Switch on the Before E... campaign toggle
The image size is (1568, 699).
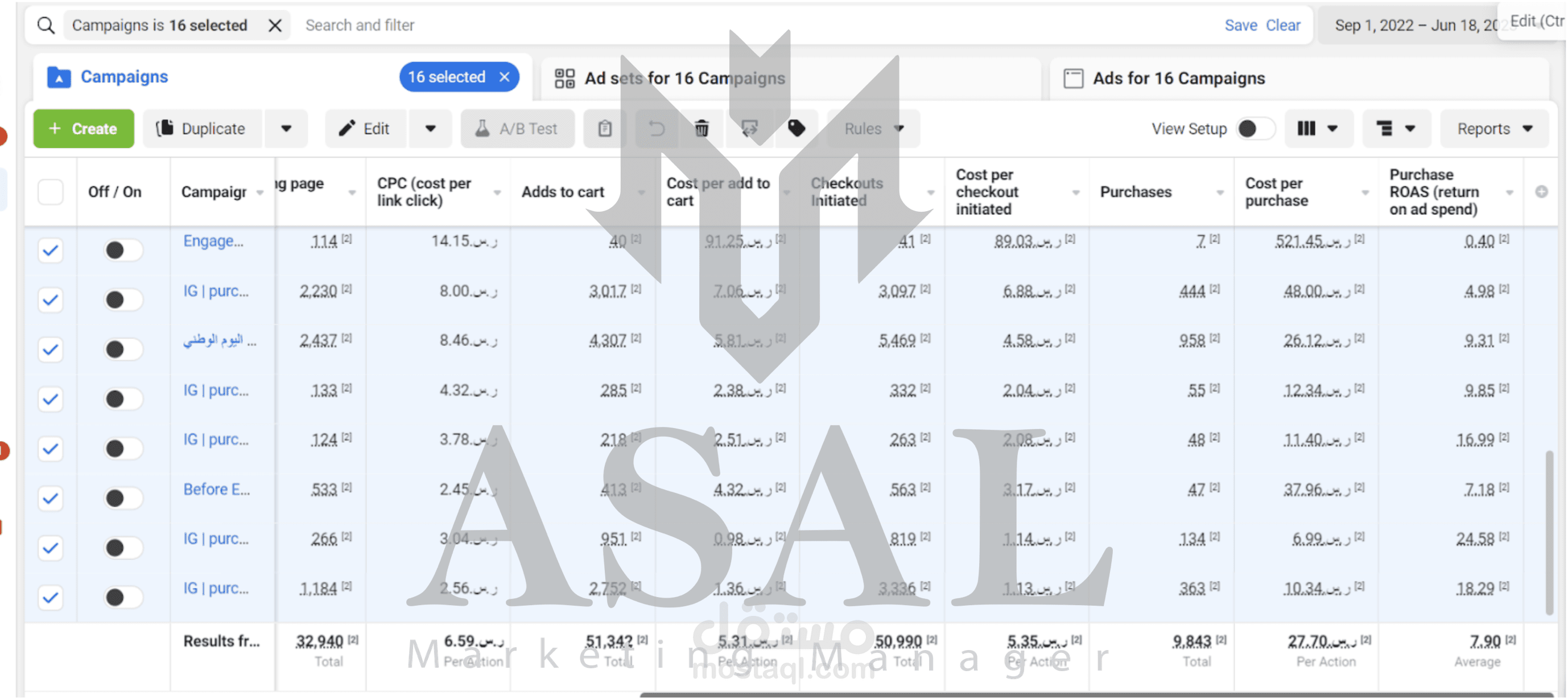click(122, 499)
